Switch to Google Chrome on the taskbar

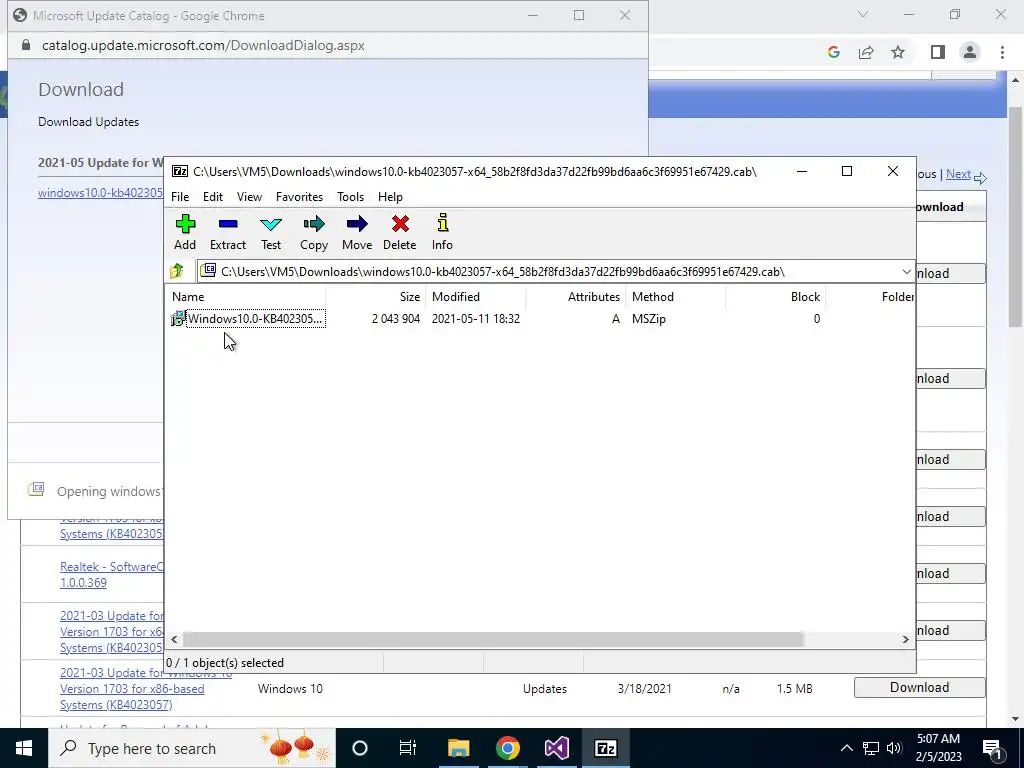(507, 748)
